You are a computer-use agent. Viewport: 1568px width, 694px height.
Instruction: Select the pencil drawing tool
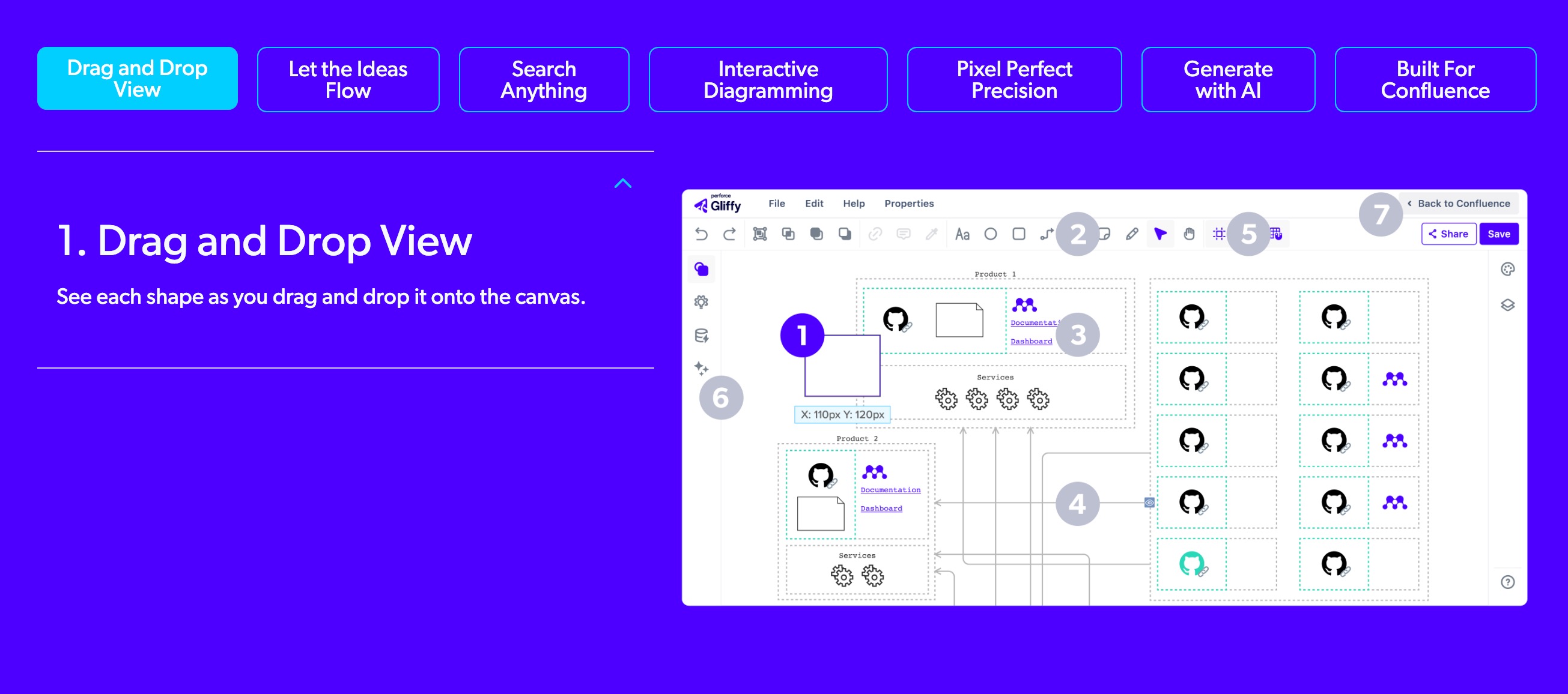coord(1132,234)
